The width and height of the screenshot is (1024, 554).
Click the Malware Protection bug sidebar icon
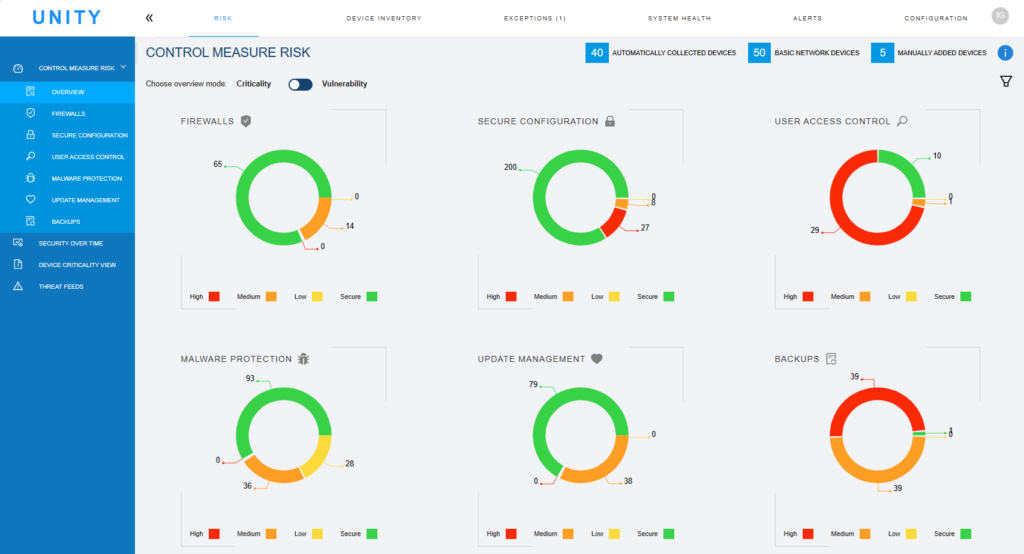pos(31,178)
